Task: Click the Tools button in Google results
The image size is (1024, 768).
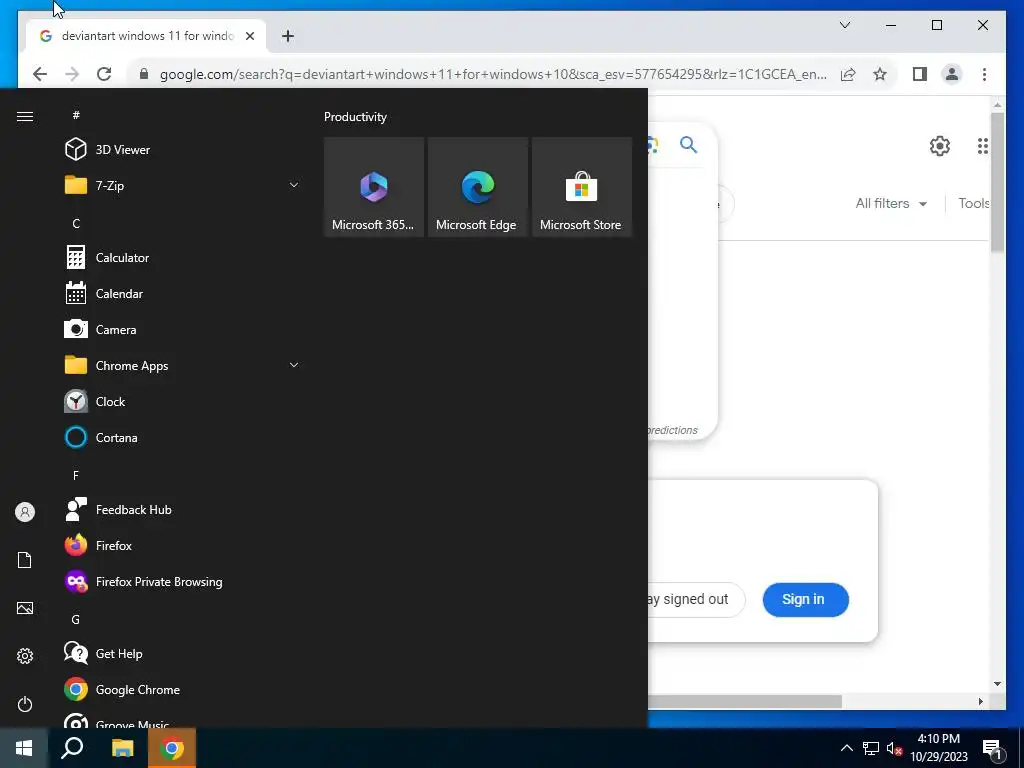Action: [x=974, y=203]
